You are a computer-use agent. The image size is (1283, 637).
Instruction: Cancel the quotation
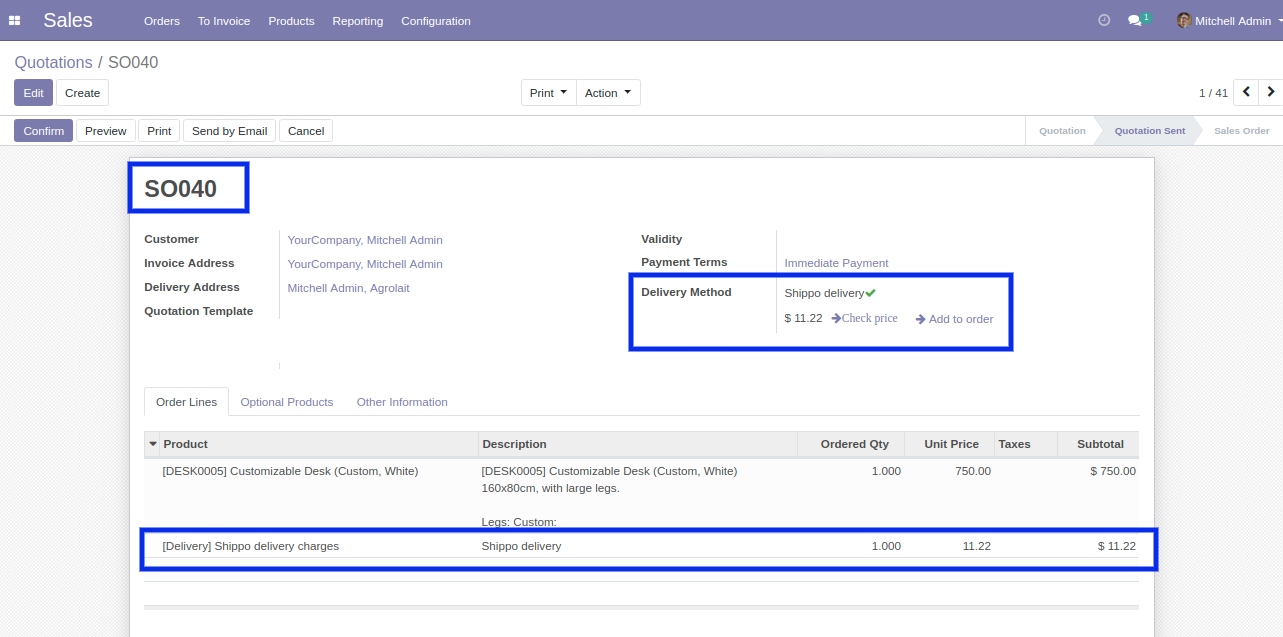pyautogui.click(x=306, y=131)
